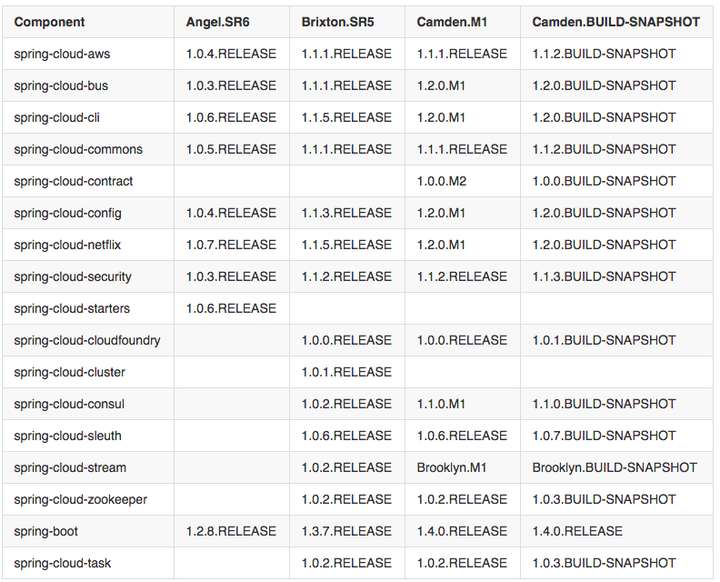Select the spring-cloud-sleuth row label

(x=63, y=435)
